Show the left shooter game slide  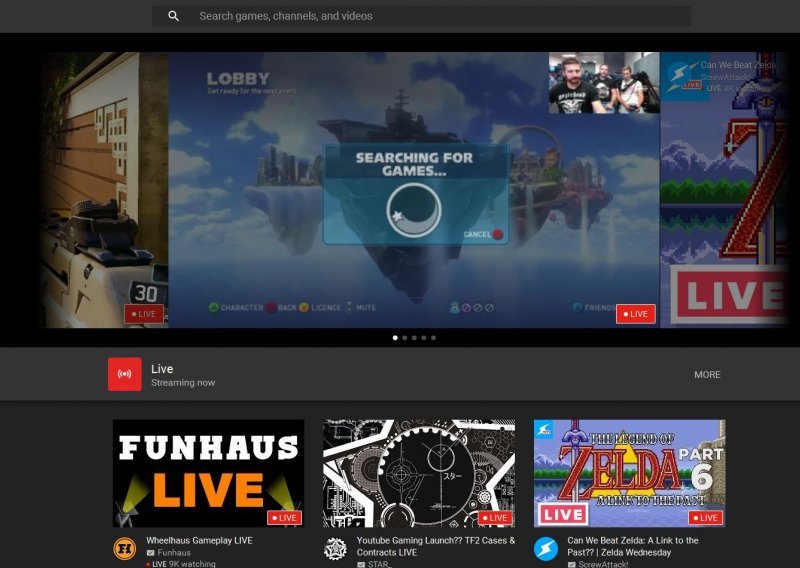(x=105, y=190)
